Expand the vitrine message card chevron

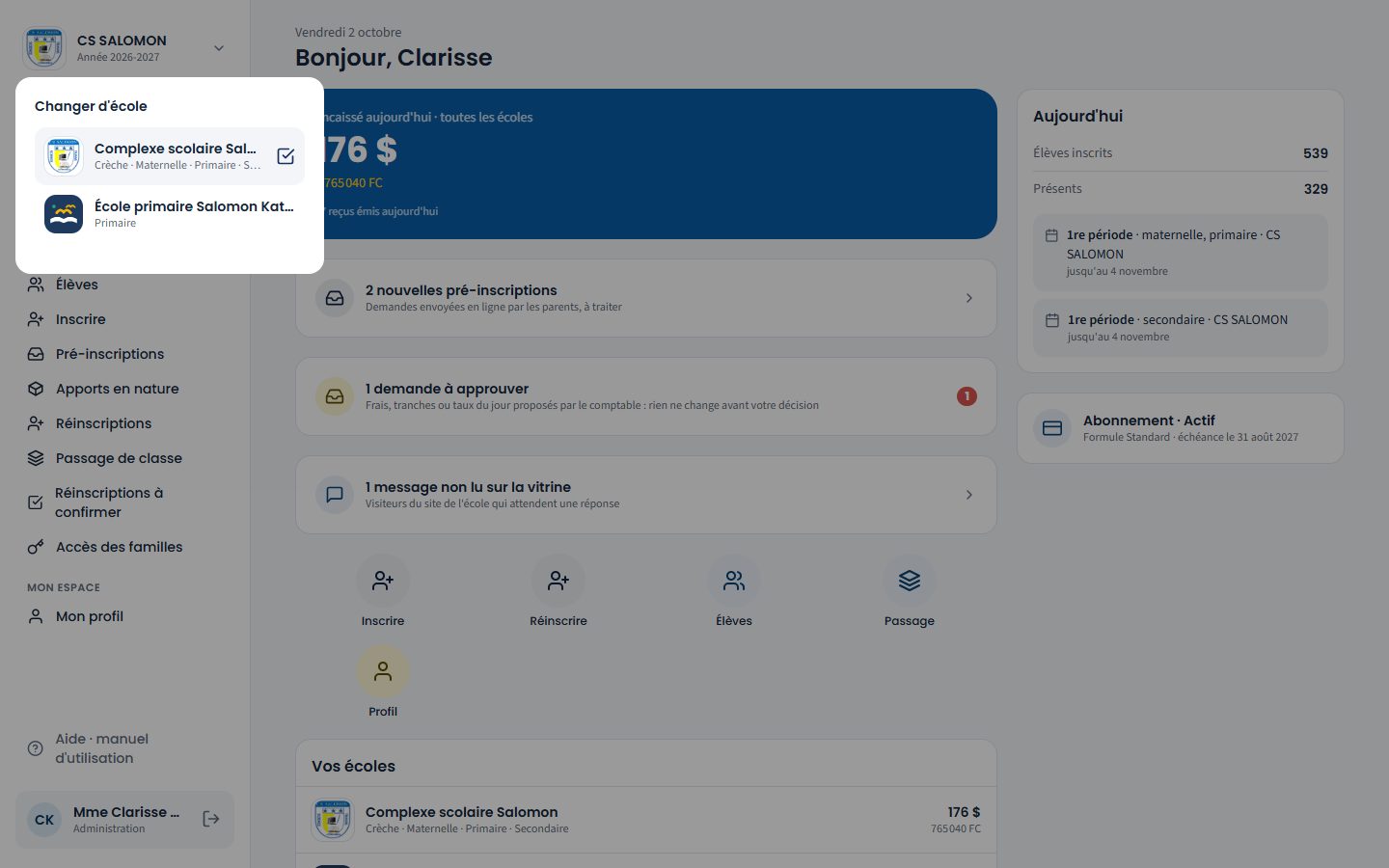pos(969,495)
